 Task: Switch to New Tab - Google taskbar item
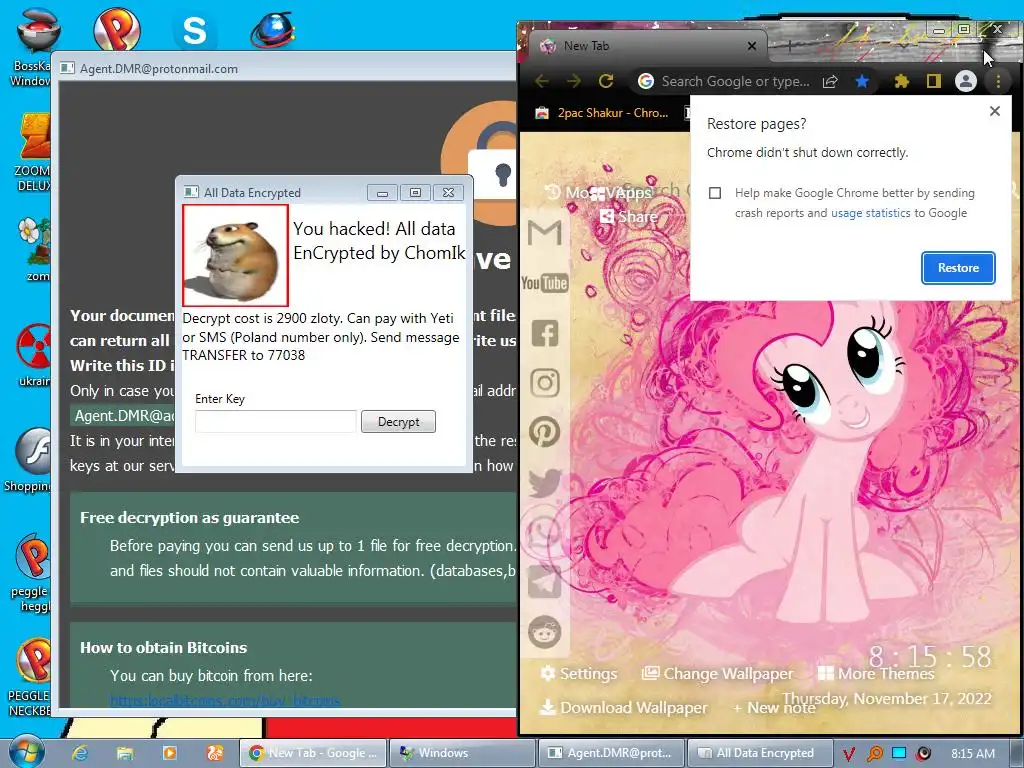coord(313,753)
